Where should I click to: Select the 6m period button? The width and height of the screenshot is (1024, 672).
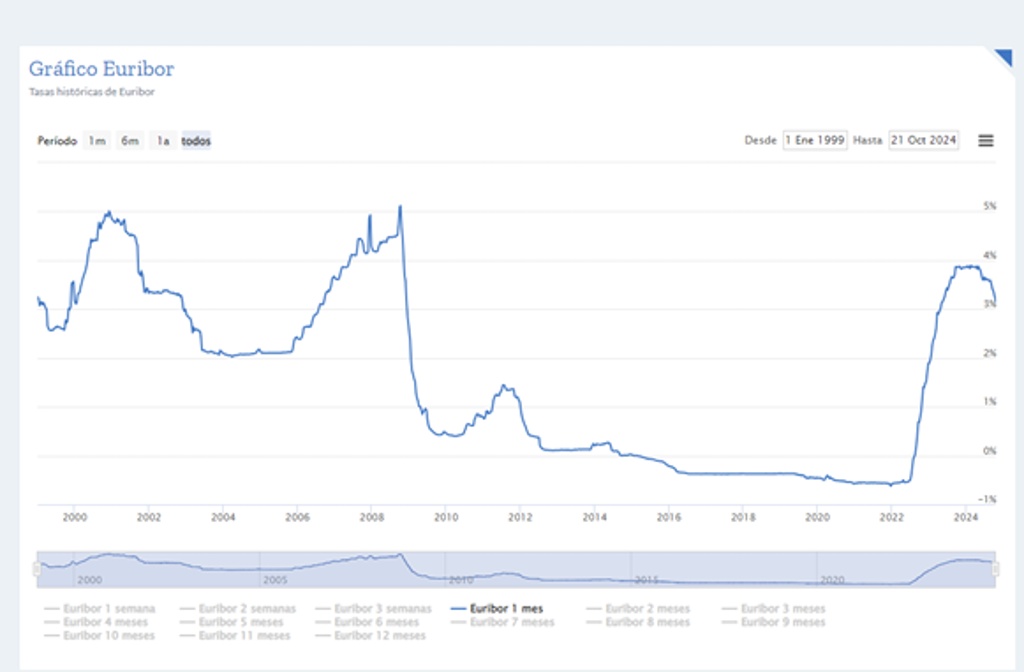coord(129,141)
